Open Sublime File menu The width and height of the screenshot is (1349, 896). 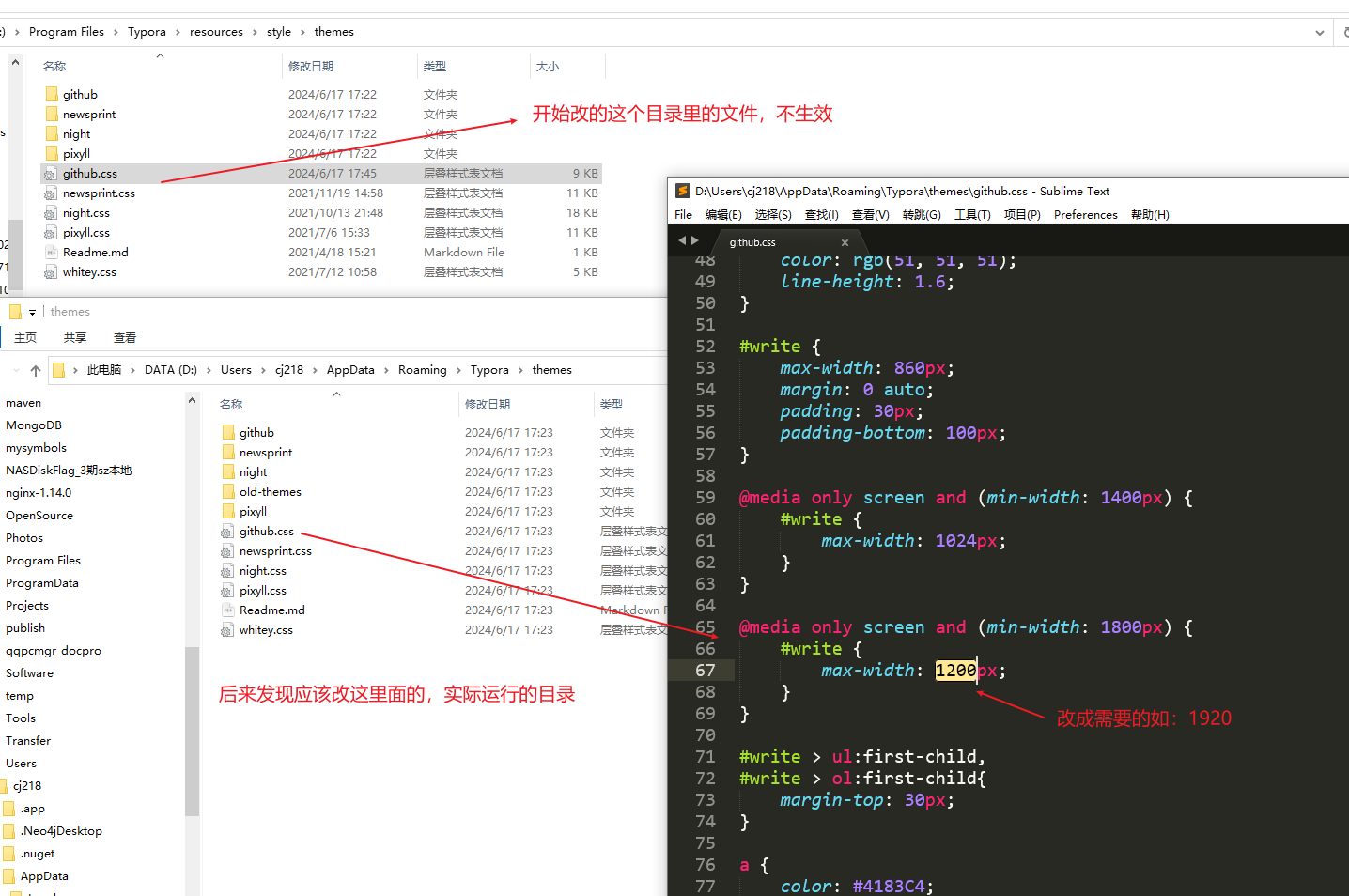[684, 215]
